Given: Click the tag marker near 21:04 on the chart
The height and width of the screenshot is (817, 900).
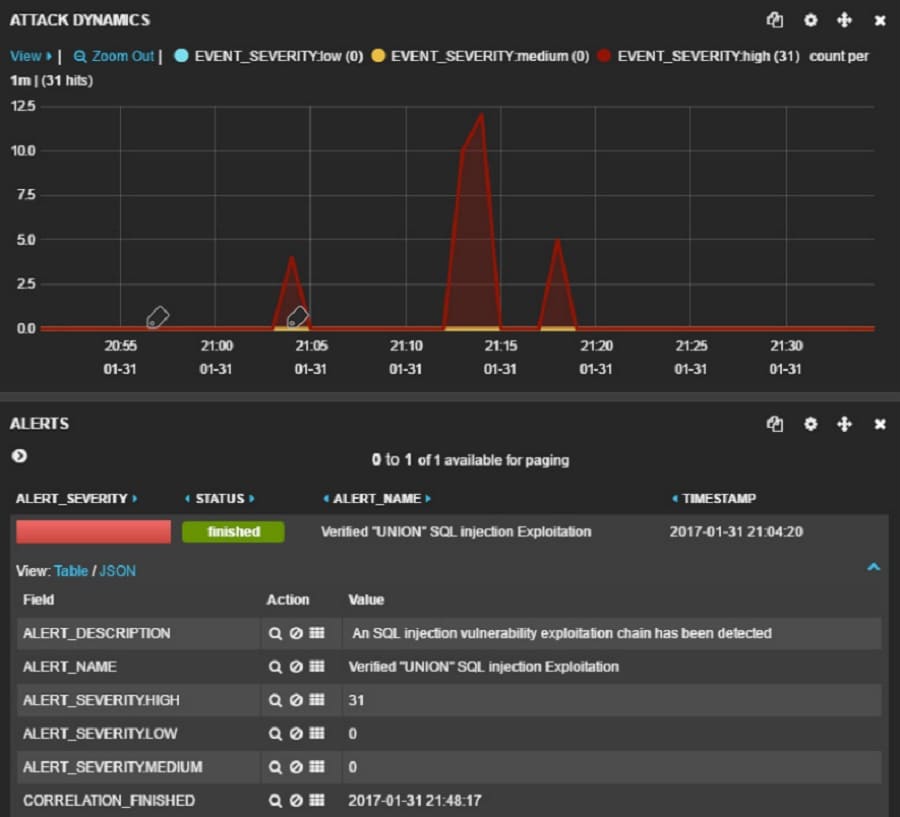Looking at the screenshot, I should 297,316.
